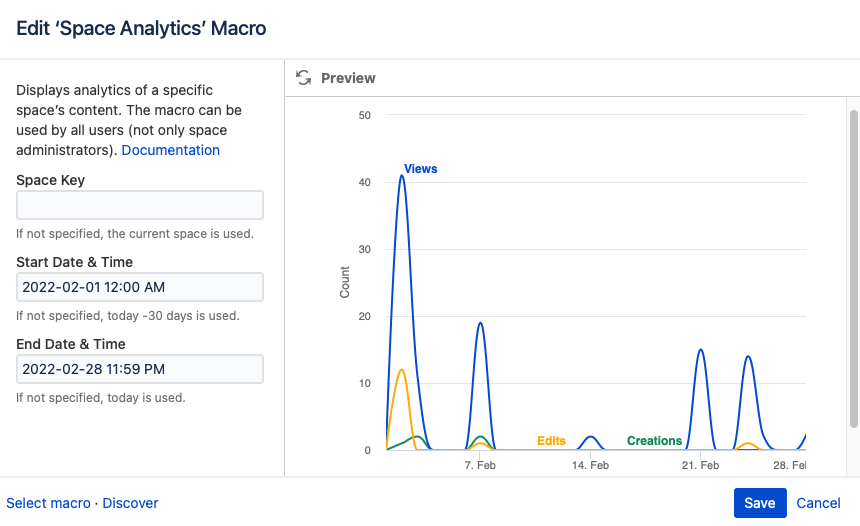
Task: Open the Discover link
Action: pos(130,503)
